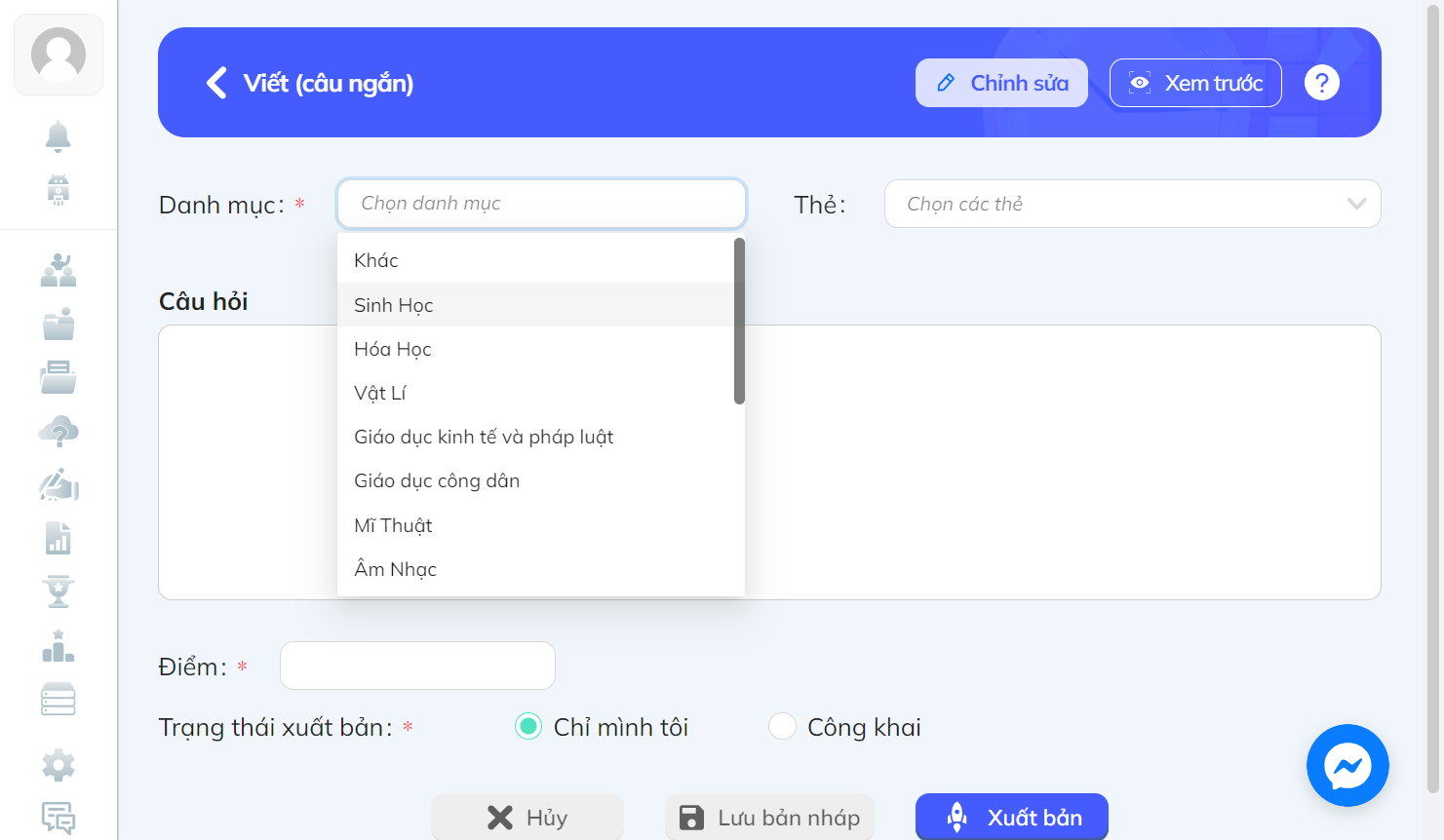Open notifications bell in sidebar
Image resolution: width=1444 pixels, height=840 pixels.
tap(59, 136)
